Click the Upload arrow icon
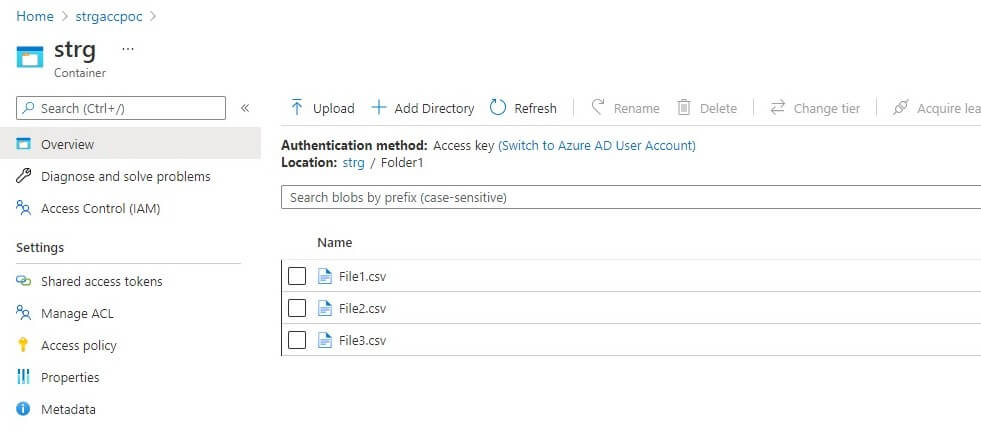Screen dimensions: 981x445 click(x=297, y=108)
